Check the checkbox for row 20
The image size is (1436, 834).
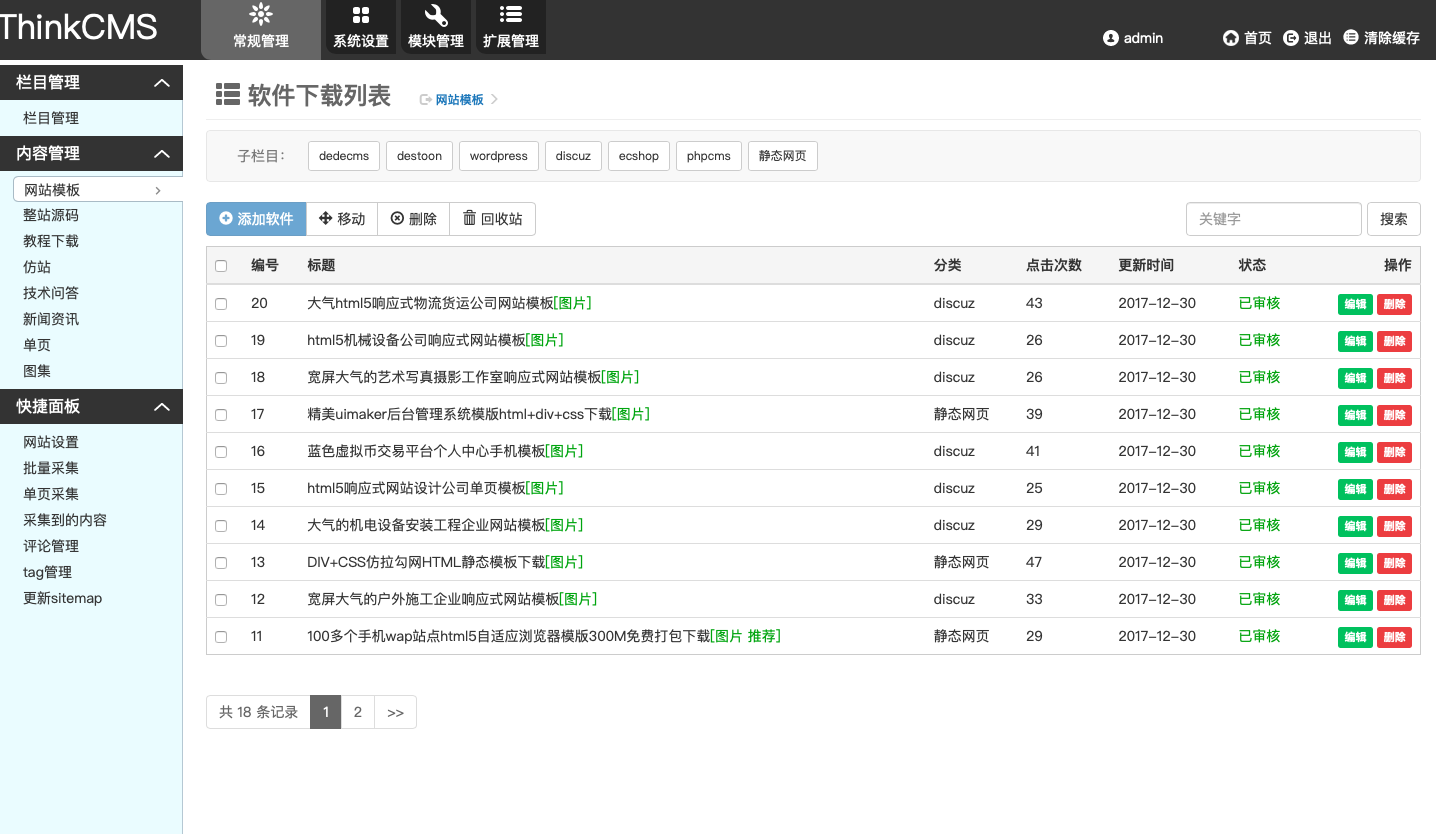pyautogui.click(x=221, y=304)
